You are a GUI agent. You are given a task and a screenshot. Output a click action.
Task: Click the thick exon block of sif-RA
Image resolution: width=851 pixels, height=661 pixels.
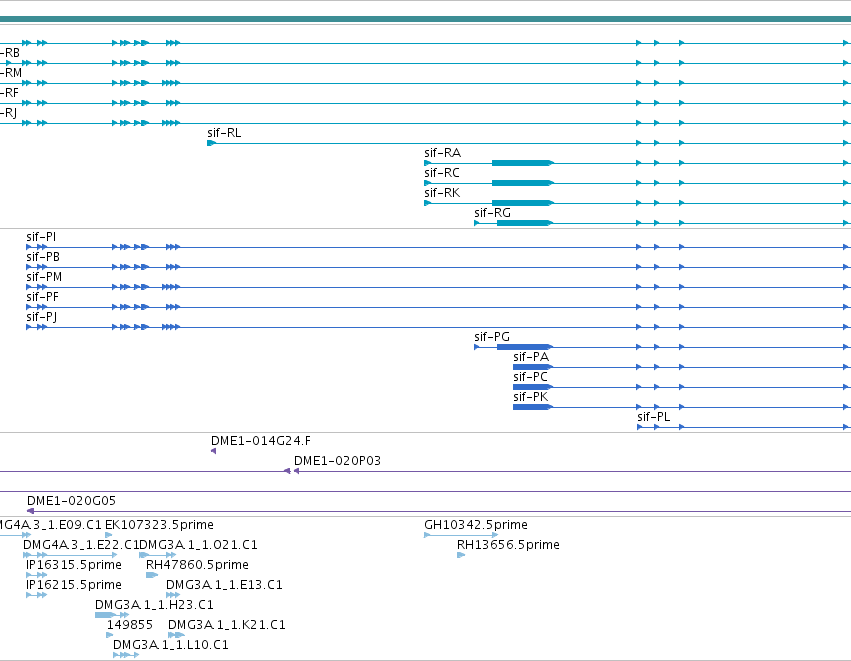pos(522,163)
